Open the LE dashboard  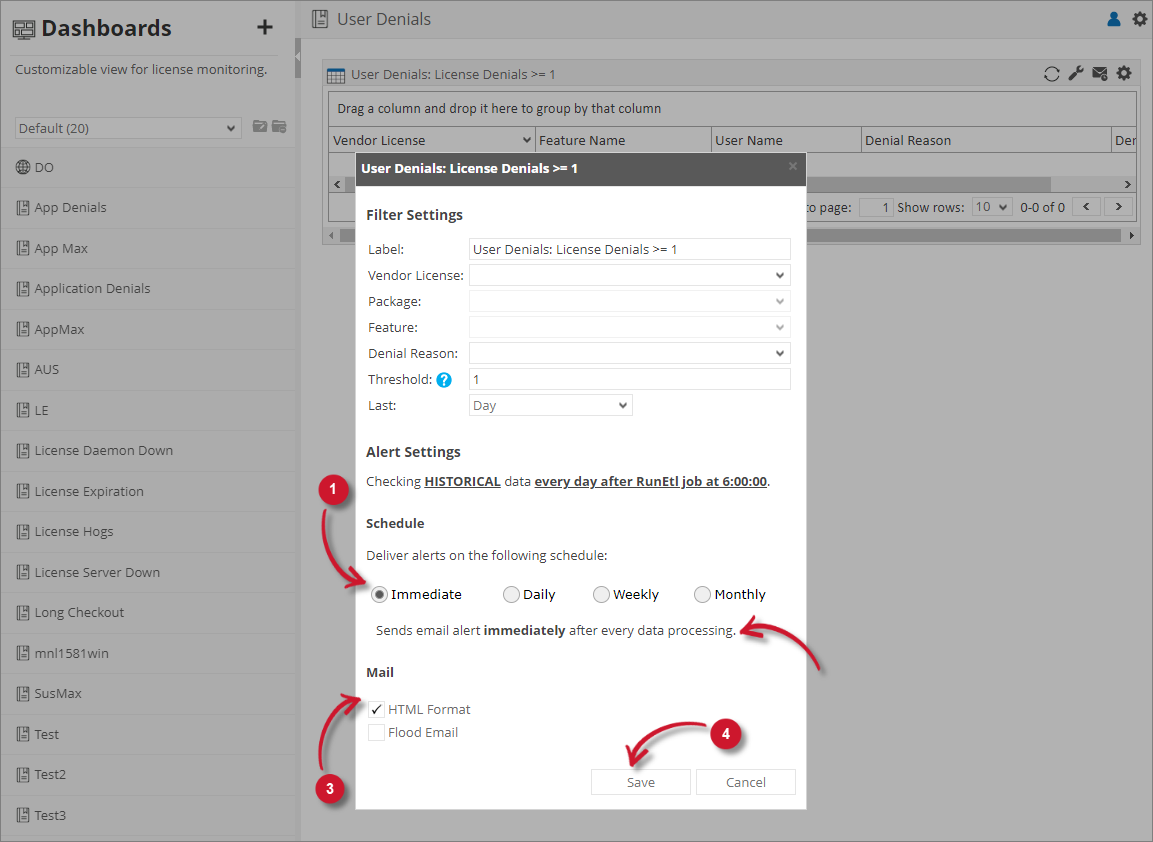pyautogui.click(x=147, y=410)
